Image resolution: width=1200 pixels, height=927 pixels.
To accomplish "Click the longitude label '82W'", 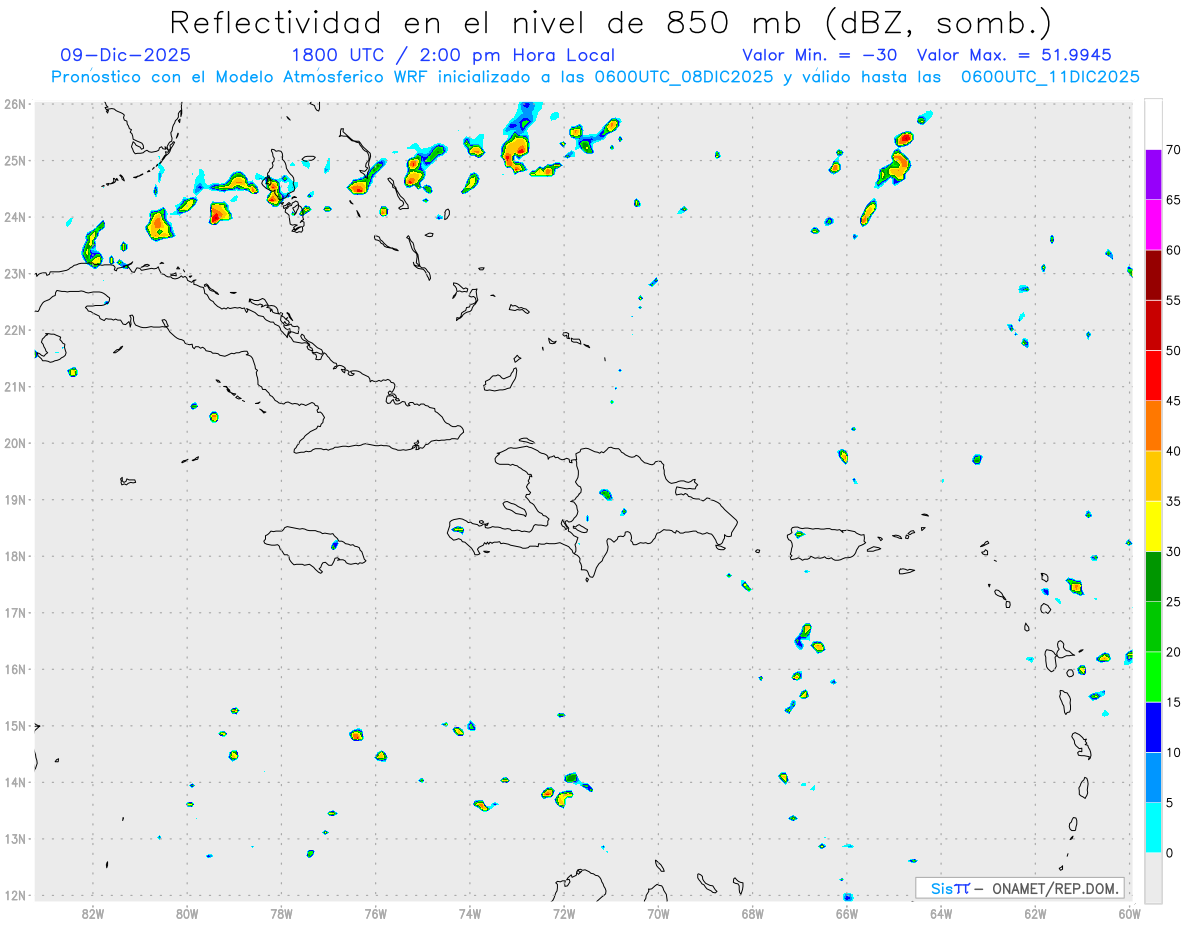I will pos(93,913).
